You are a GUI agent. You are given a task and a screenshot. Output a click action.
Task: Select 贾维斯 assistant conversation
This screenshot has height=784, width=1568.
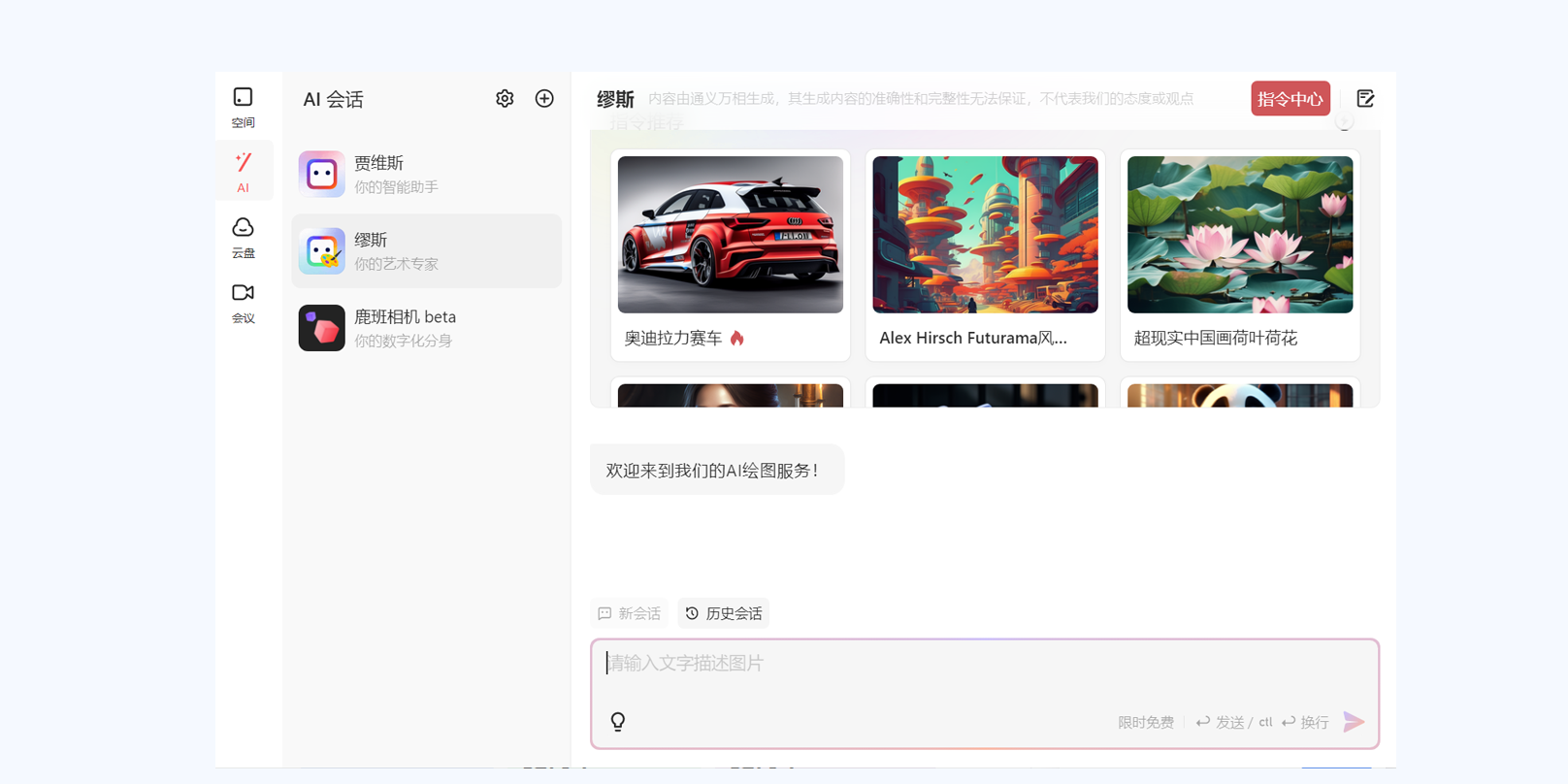(427, 174)
